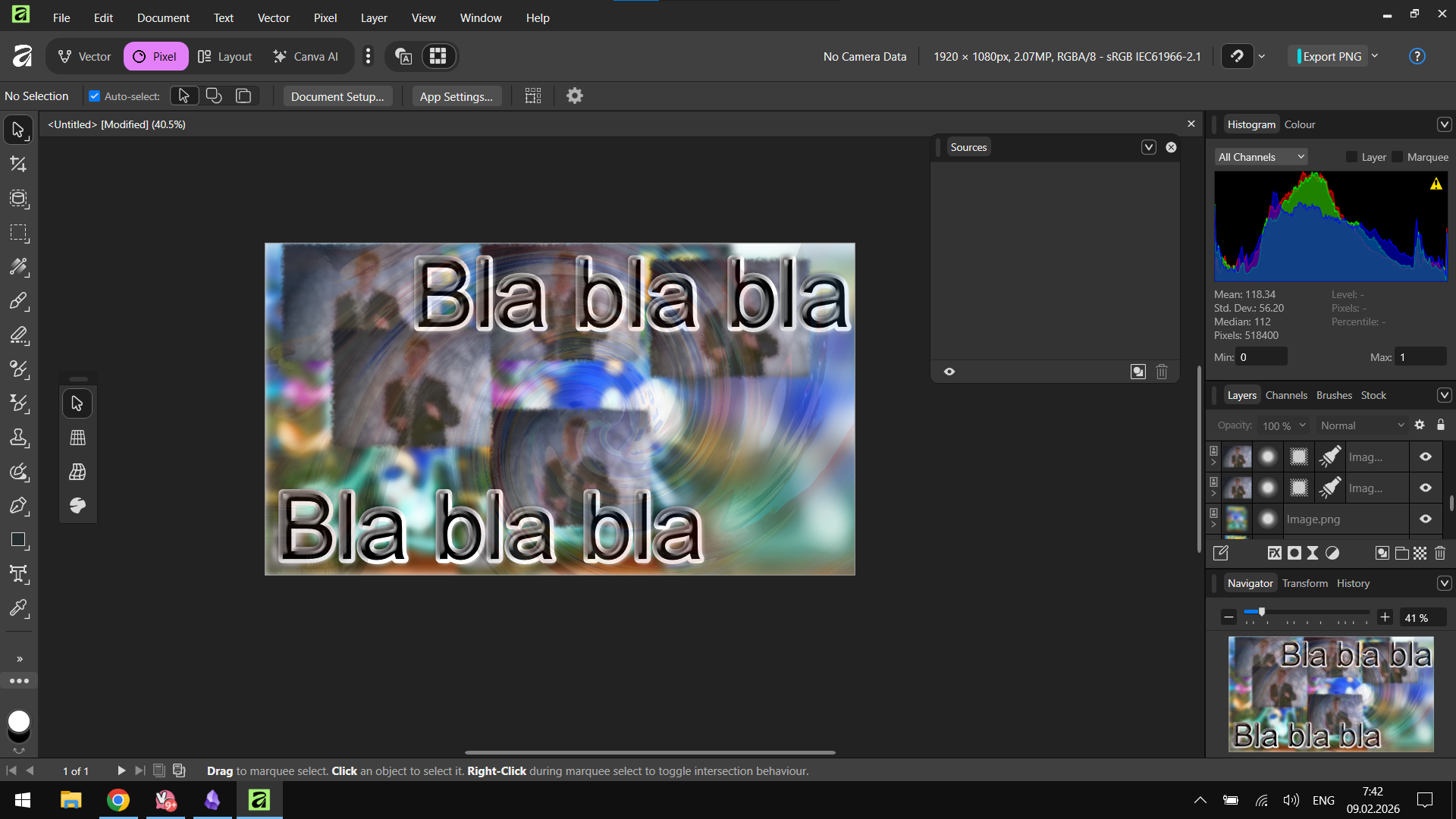This screenshot has height=819, width=1456.
Task: Toggle the Auto-select checkbox
Action: [95, 96]
